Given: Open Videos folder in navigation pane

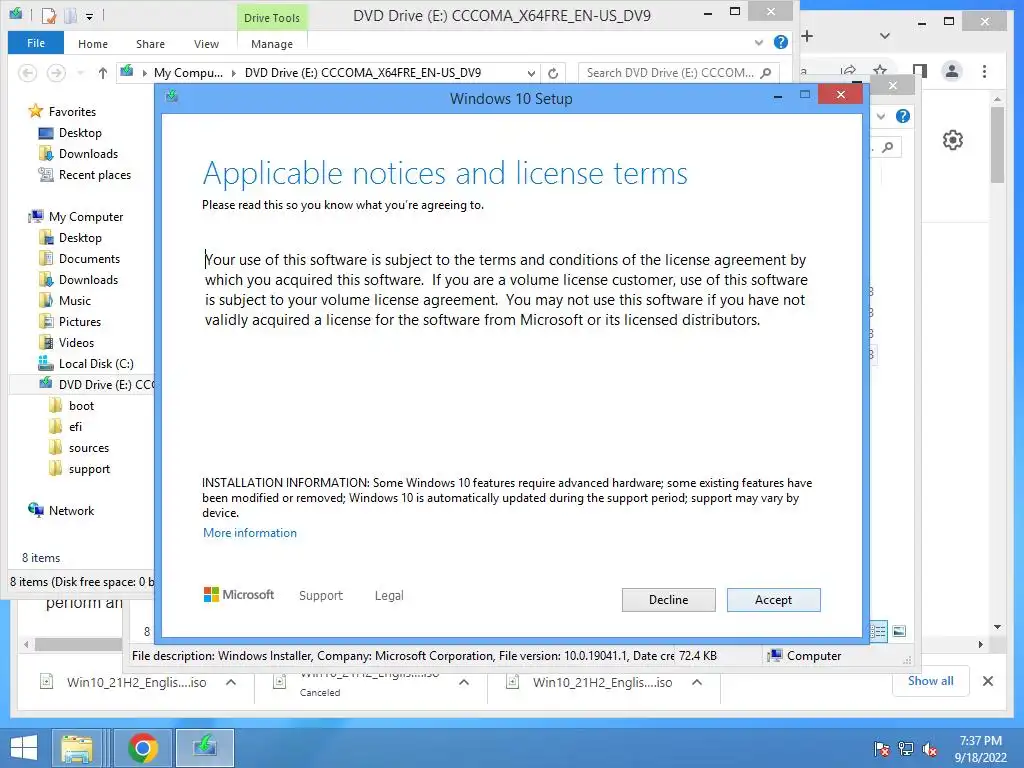Looking at the screenshot, I should [76, 342].
